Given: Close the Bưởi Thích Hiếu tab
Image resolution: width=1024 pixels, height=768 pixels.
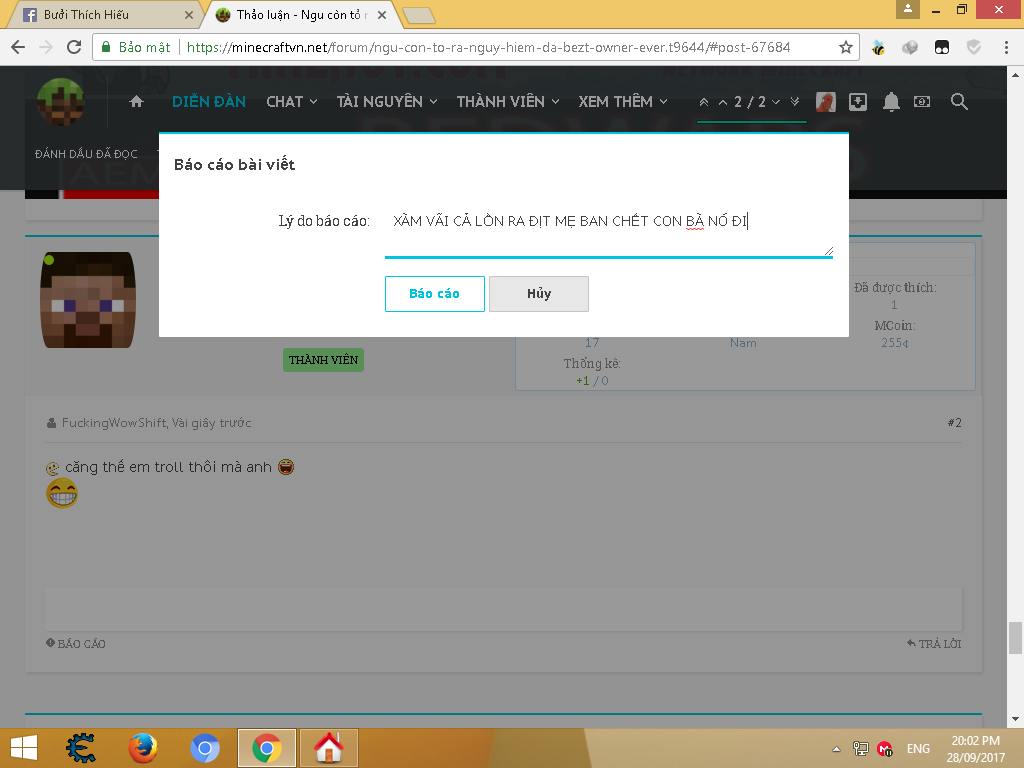Looking at the screenshot, I should coord(189,15).
